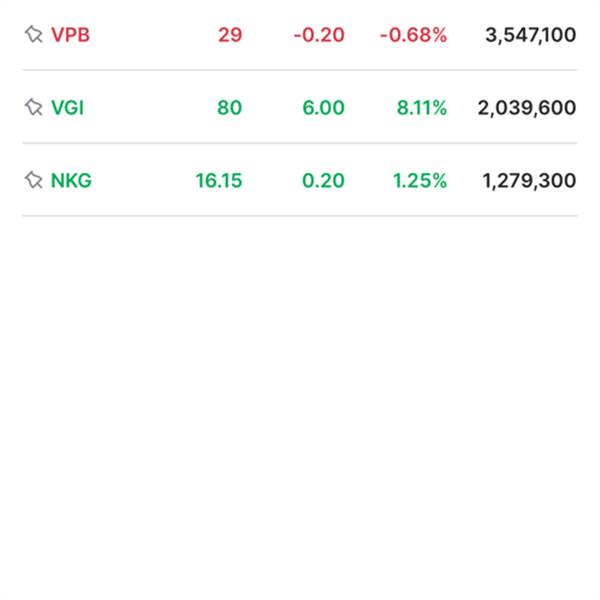Image resolution: width=600 pixels, height=600 pixels.
Task: Pin the VPB stock
Action: [x=33, y=35]
